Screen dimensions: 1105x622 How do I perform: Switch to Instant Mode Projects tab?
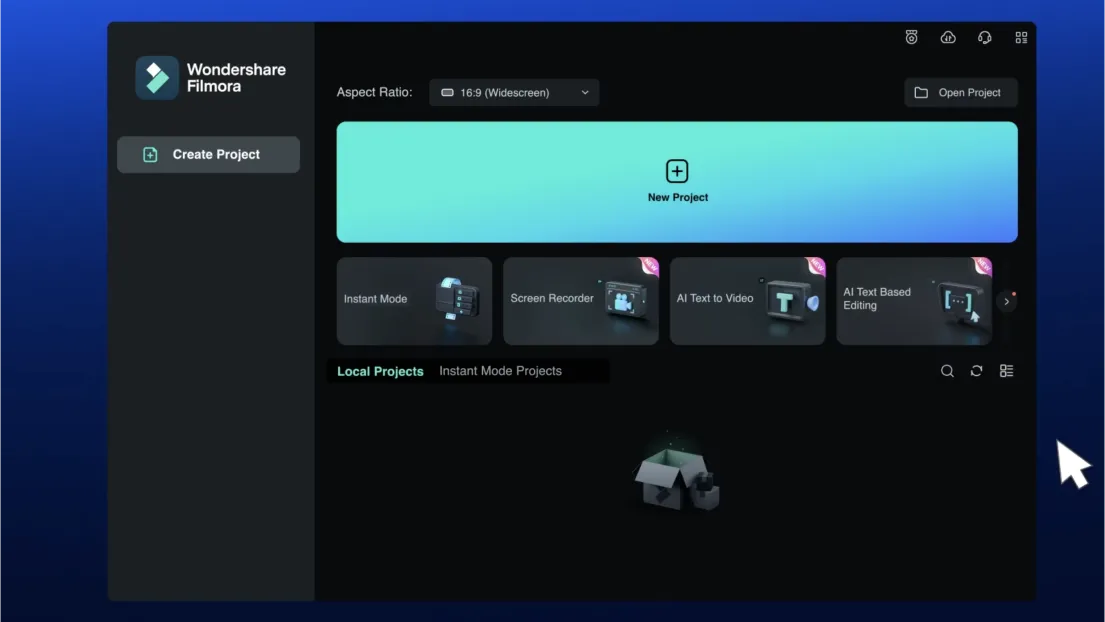coord(500,371)
